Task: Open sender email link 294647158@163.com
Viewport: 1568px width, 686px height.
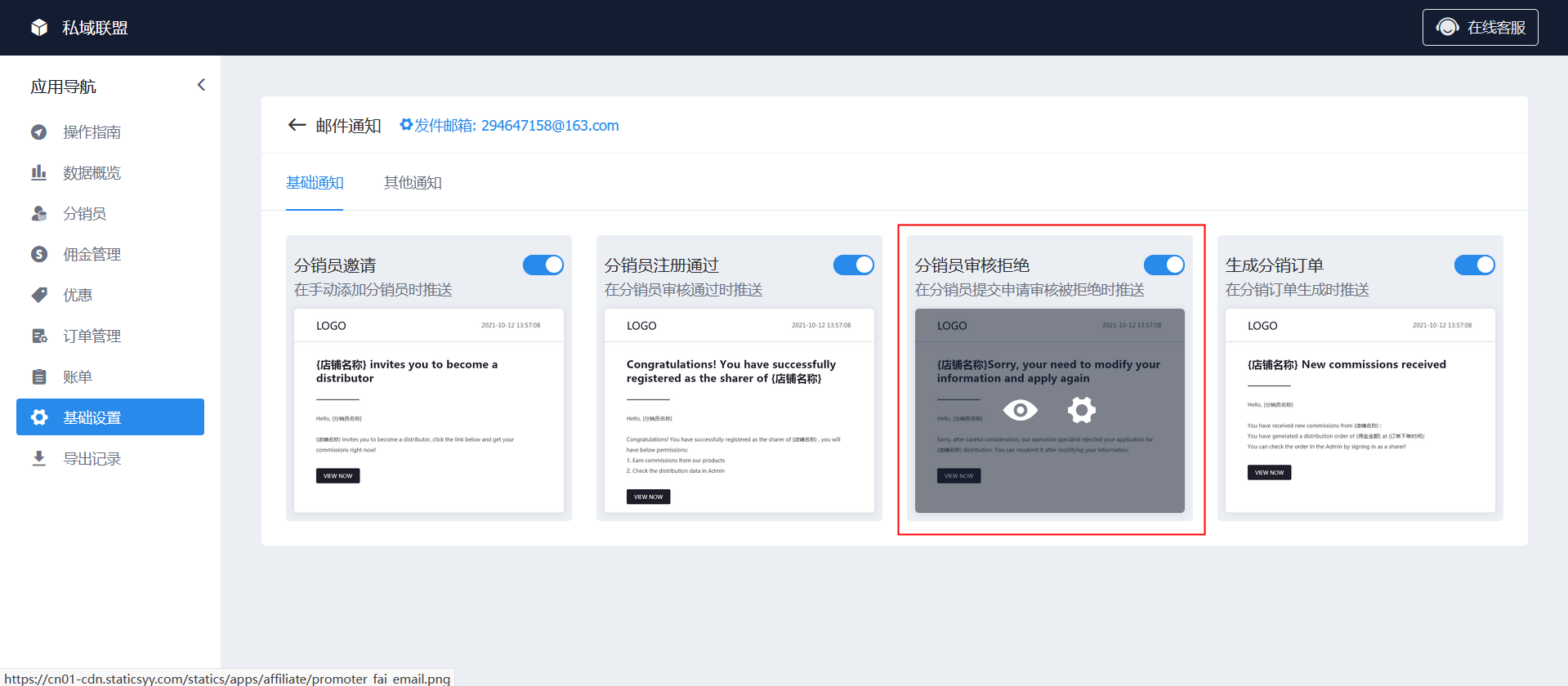Action: 550,126
